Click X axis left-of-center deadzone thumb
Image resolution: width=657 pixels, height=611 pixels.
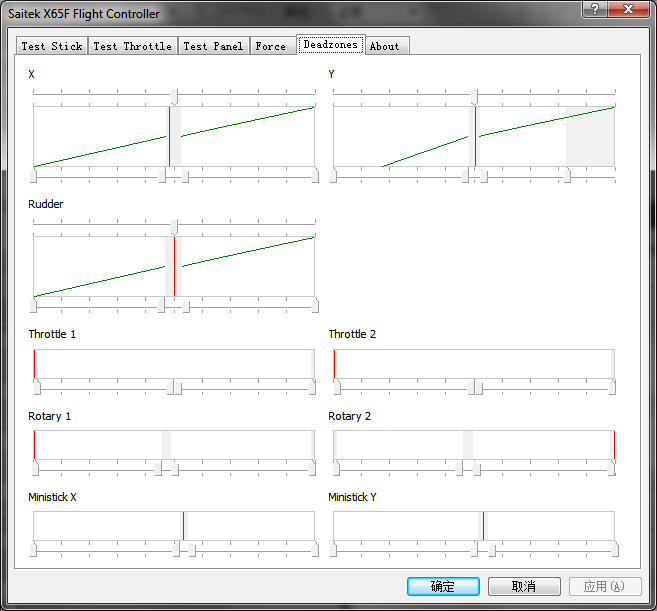163,176
